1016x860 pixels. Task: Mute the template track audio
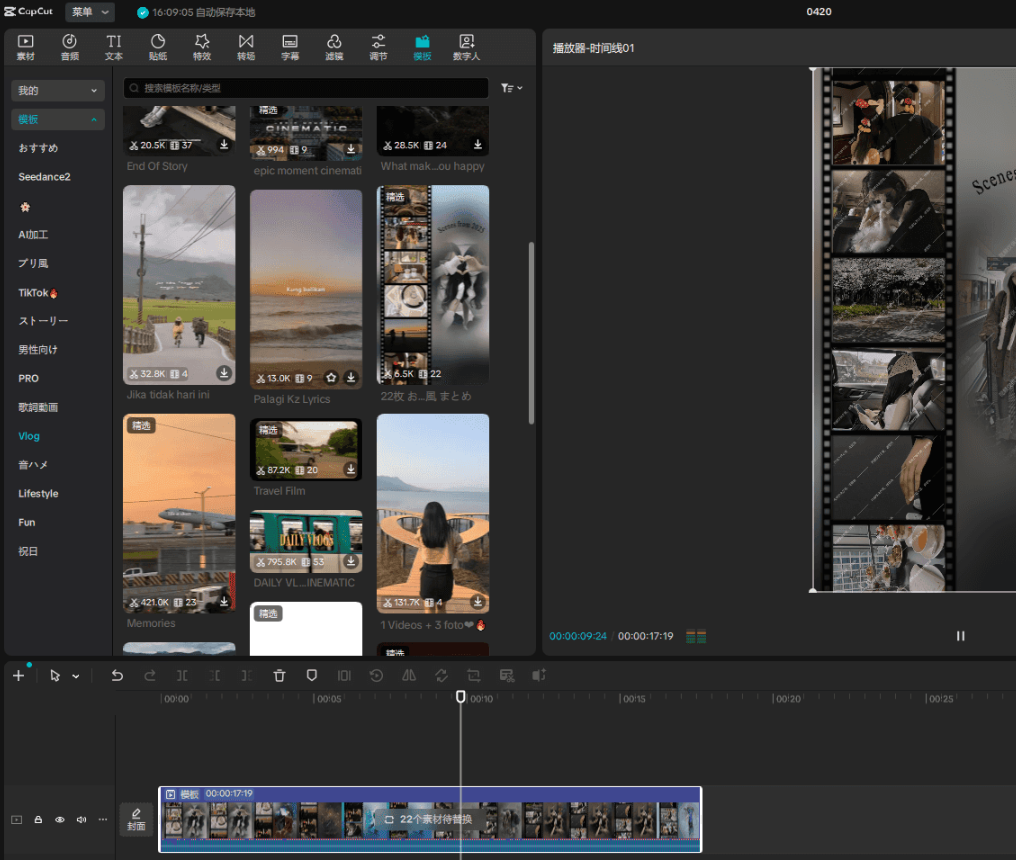[x=82, y=820]
